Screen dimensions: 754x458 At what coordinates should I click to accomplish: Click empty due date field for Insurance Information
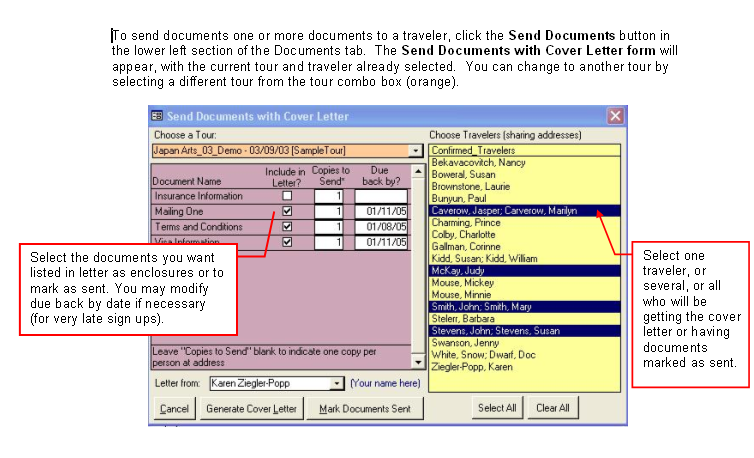(381, 196)
